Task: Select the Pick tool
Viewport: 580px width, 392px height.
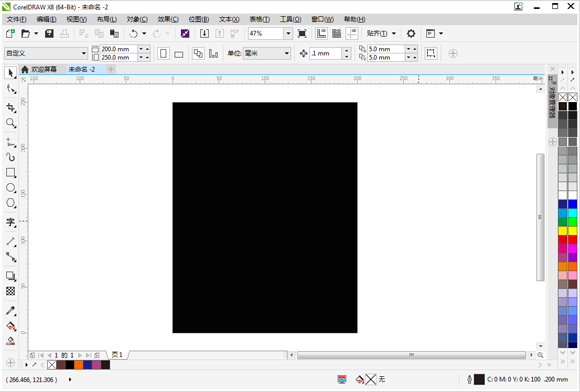Action: tap(10, 72)
